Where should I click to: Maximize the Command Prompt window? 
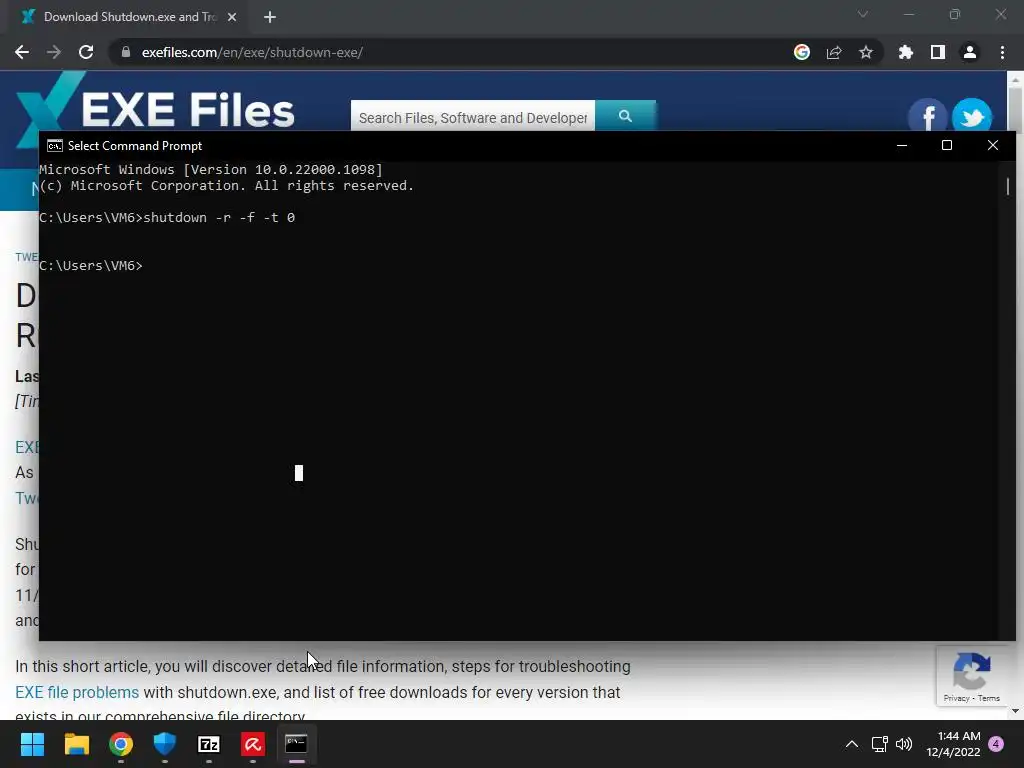[x=947, y=145]
